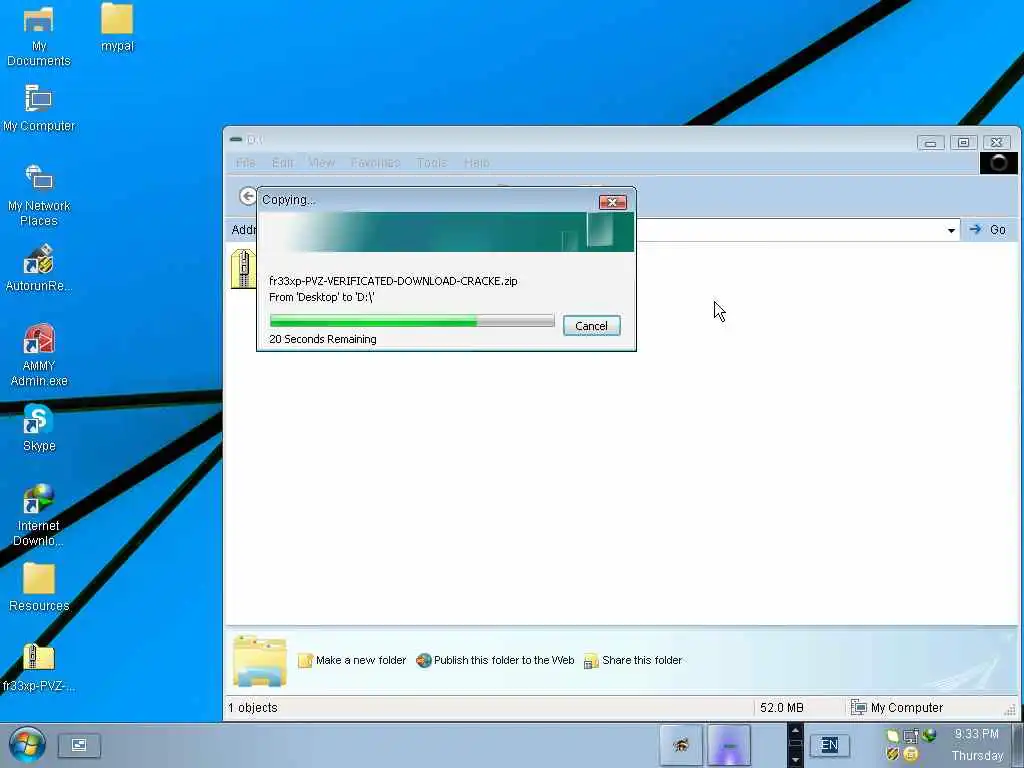The width and height of the screenshot is (1024, 768).
Task: Click the Thursday day label in tray
Action: pyautogui.click(x=977, y=756)
